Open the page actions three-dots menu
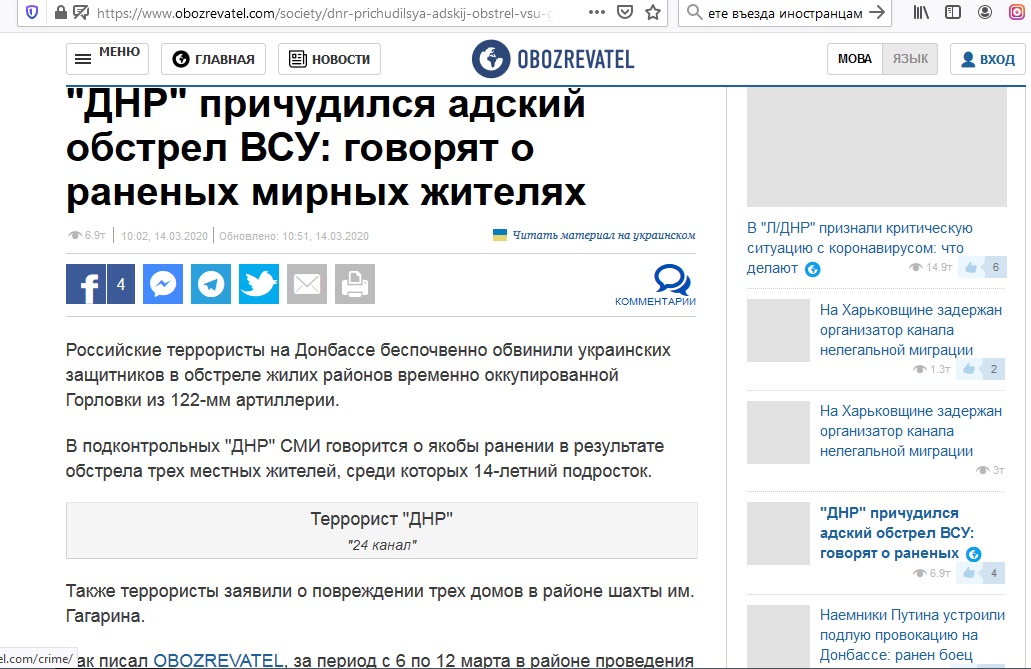The width and height of the screenshot is (1031, 669). tap(596, 12)
